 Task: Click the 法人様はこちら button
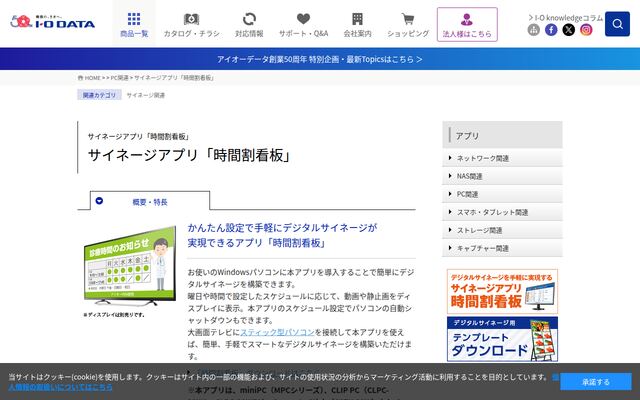[467, 24]
